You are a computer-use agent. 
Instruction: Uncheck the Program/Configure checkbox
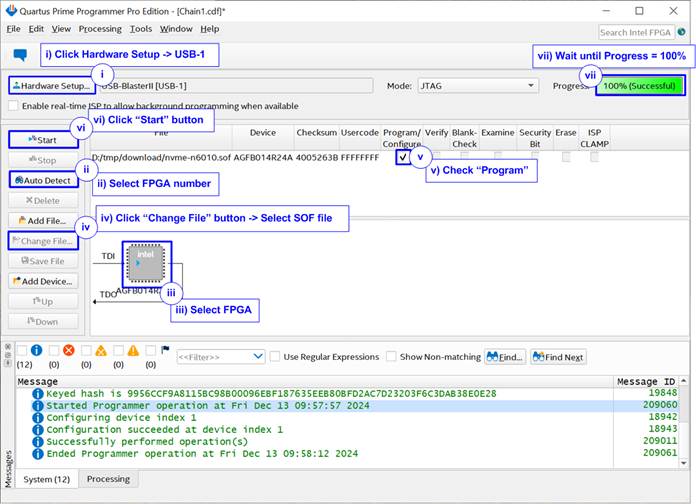click(403, 157)
